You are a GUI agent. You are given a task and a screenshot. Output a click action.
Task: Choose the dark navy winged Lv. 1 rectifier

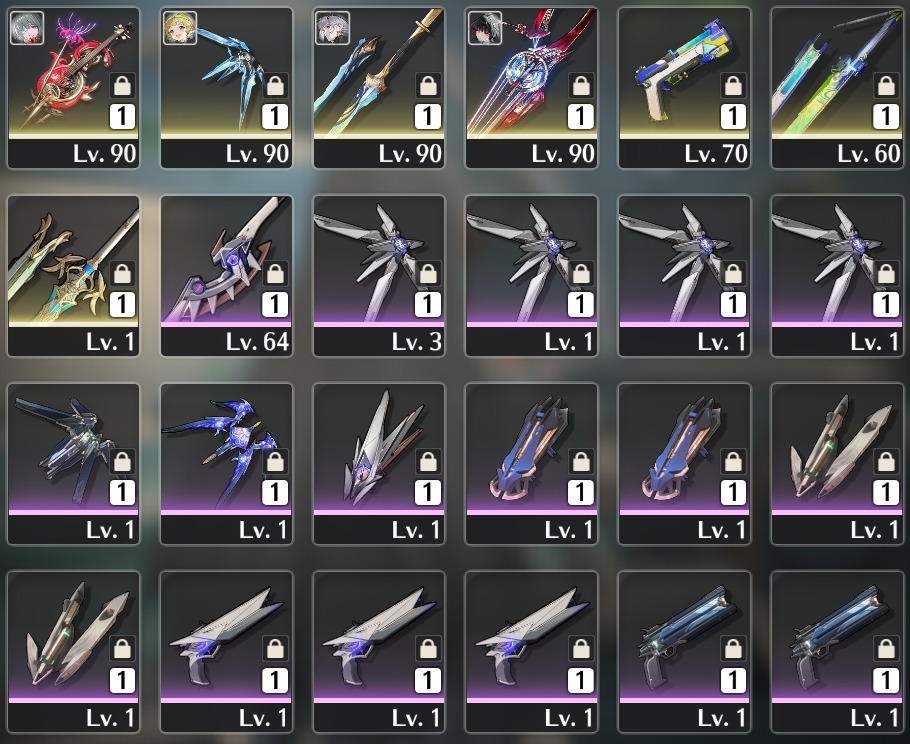[x=74, y=464]
